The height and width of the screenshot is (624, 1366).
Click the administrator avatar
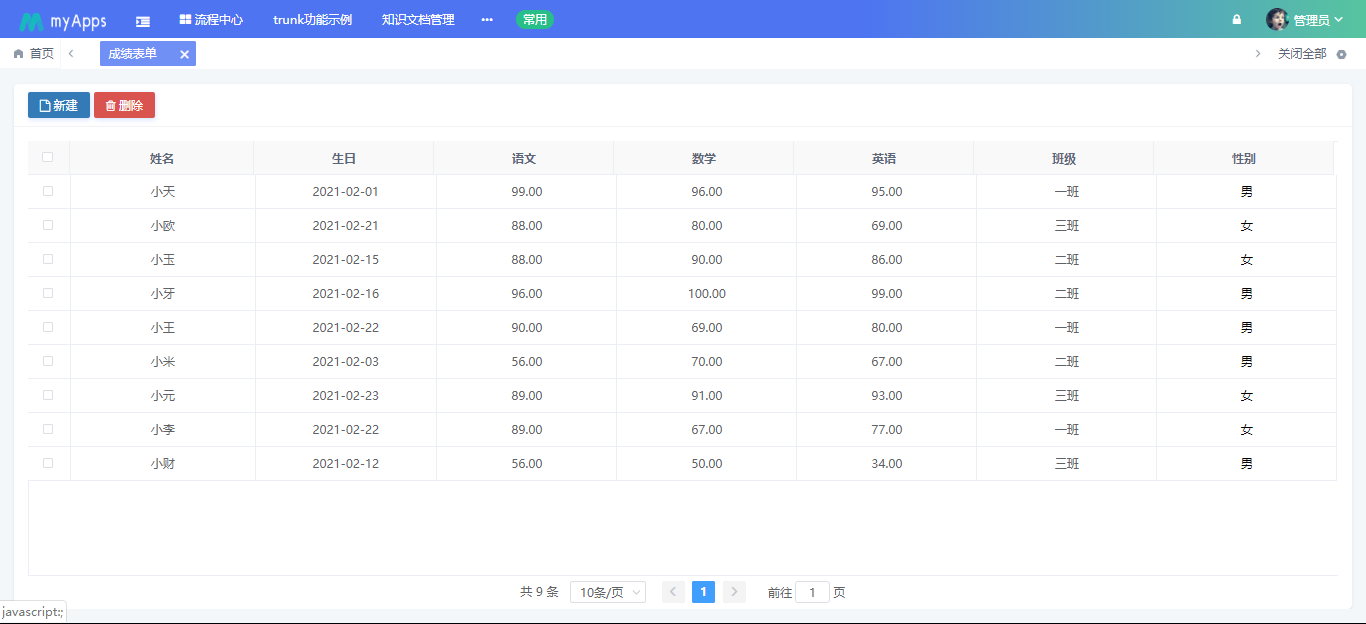(1277, 19)
